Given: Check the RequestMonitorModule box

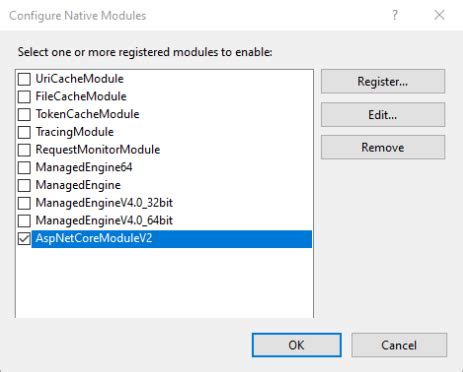Looking at the screenshot, I should coord(24,150).
